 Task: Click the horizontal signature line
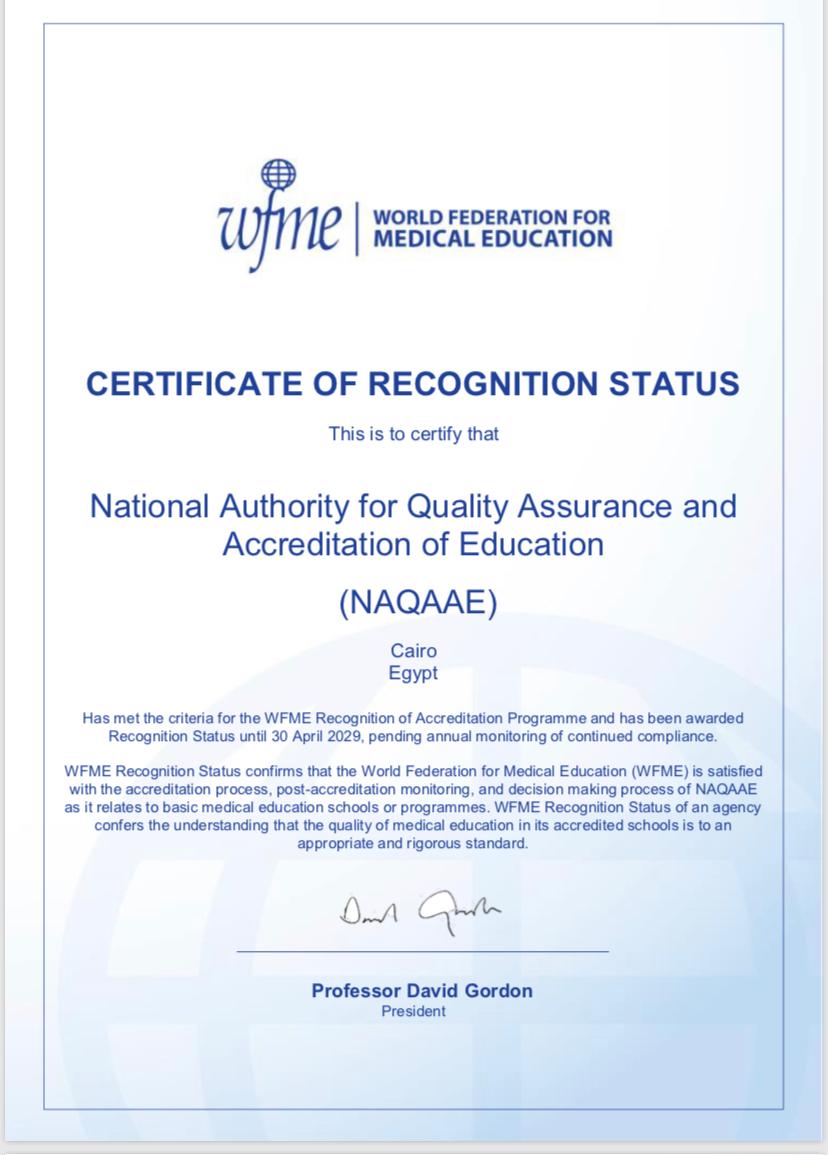point(422,951)
